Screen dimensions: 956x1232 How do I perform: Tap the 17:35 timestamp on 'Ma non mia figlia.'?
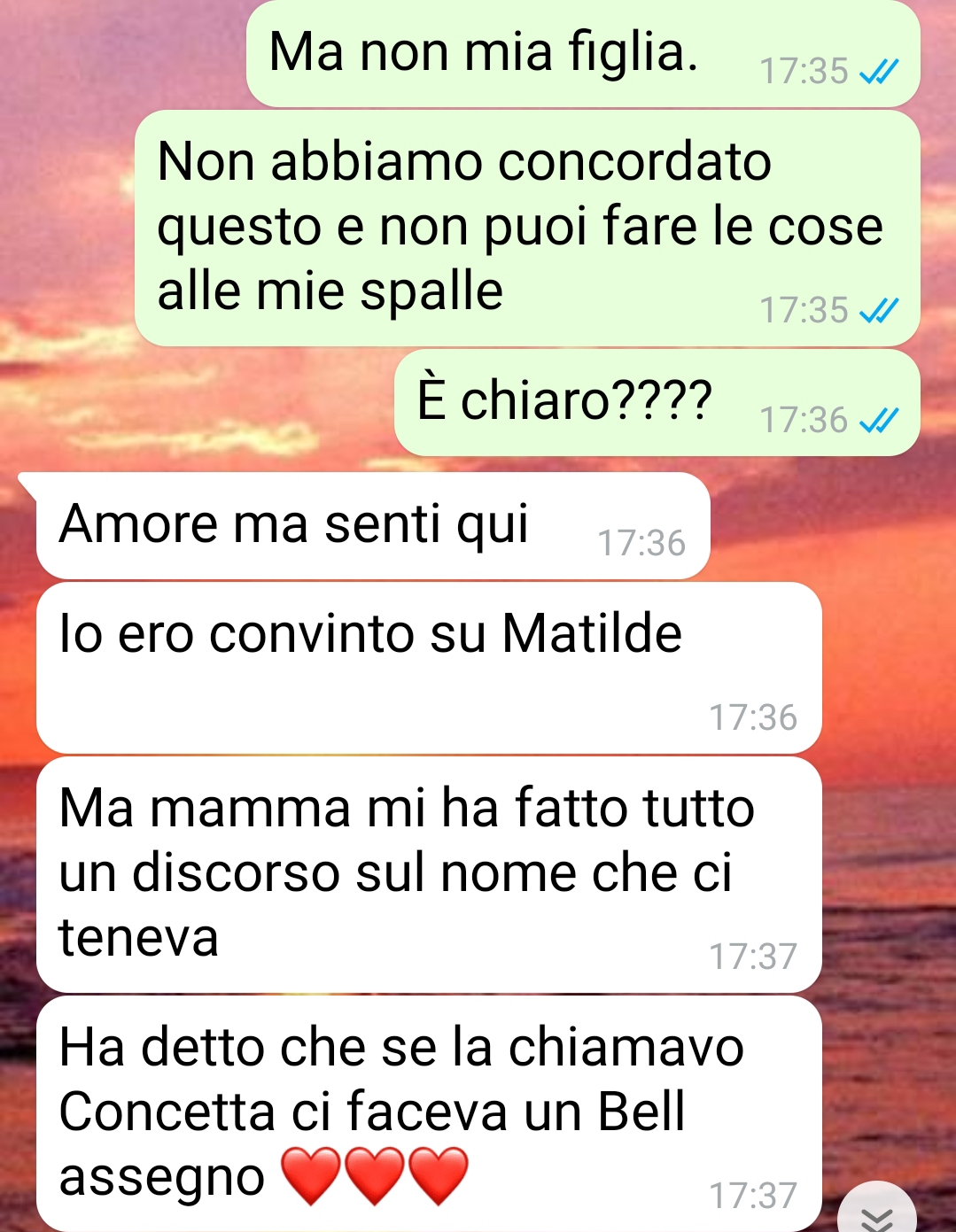[804, 71]
